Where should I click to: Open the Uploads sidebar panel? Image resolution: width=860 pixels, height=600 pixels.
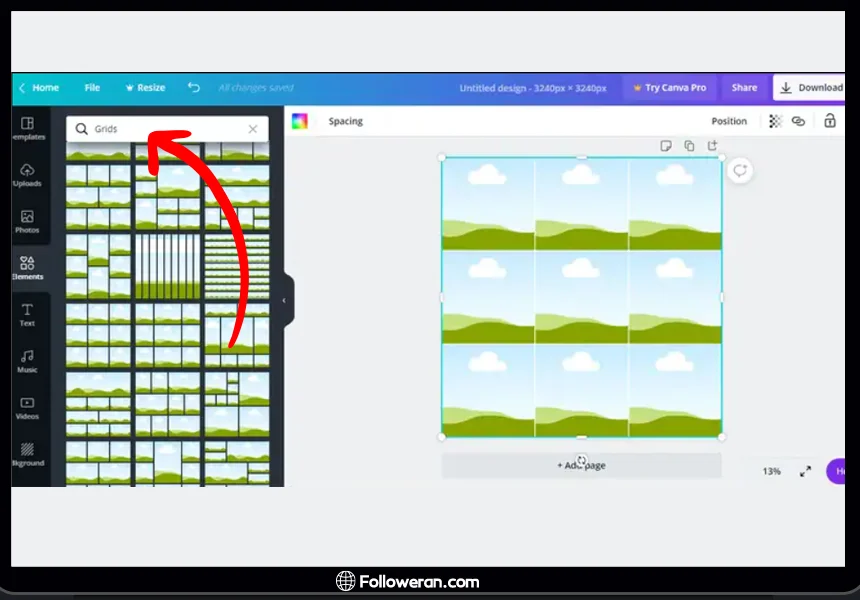(x=27, y=175)
